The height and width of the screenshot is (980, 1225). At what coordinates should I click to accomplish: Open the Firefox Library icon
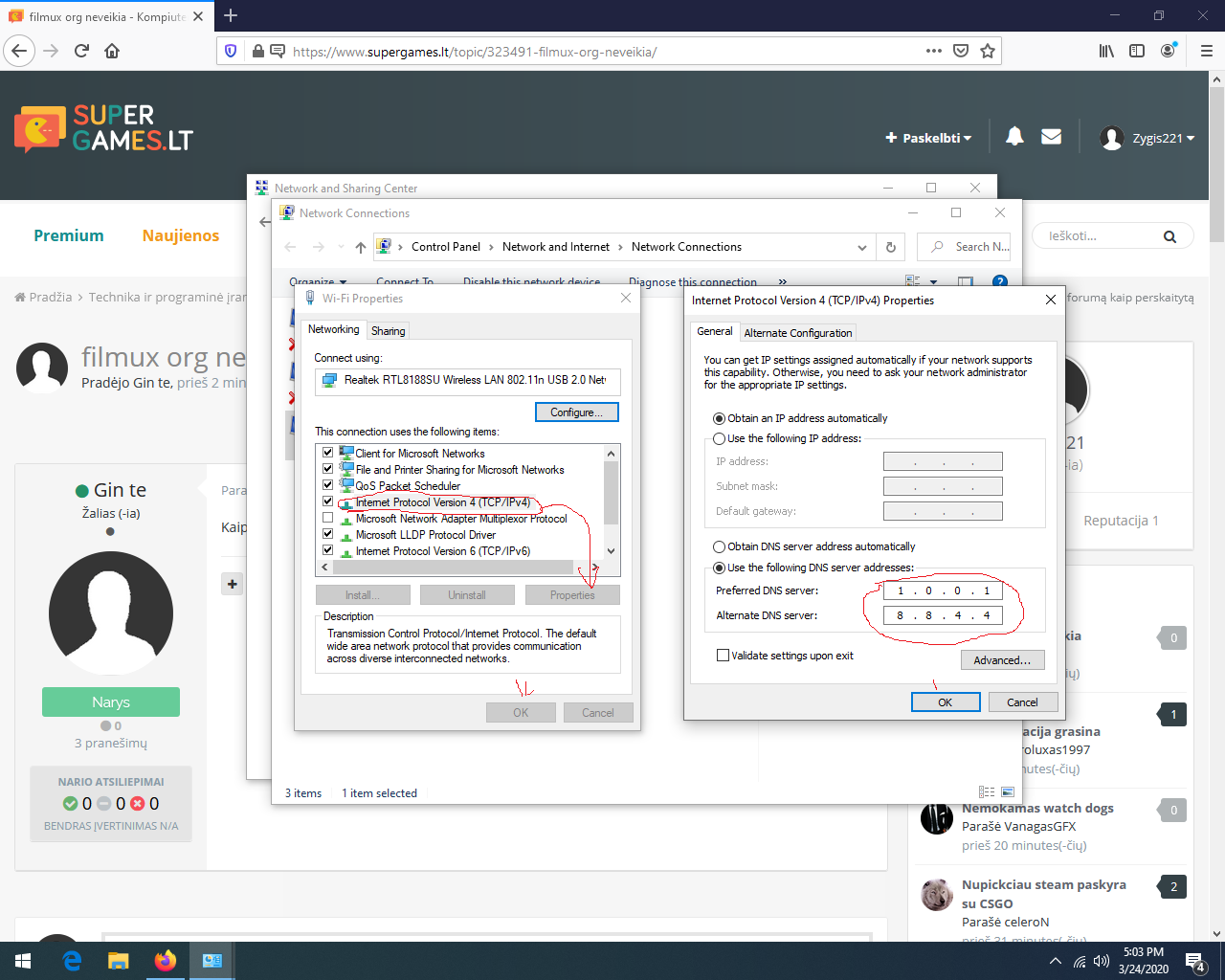tap(1106, 51)
